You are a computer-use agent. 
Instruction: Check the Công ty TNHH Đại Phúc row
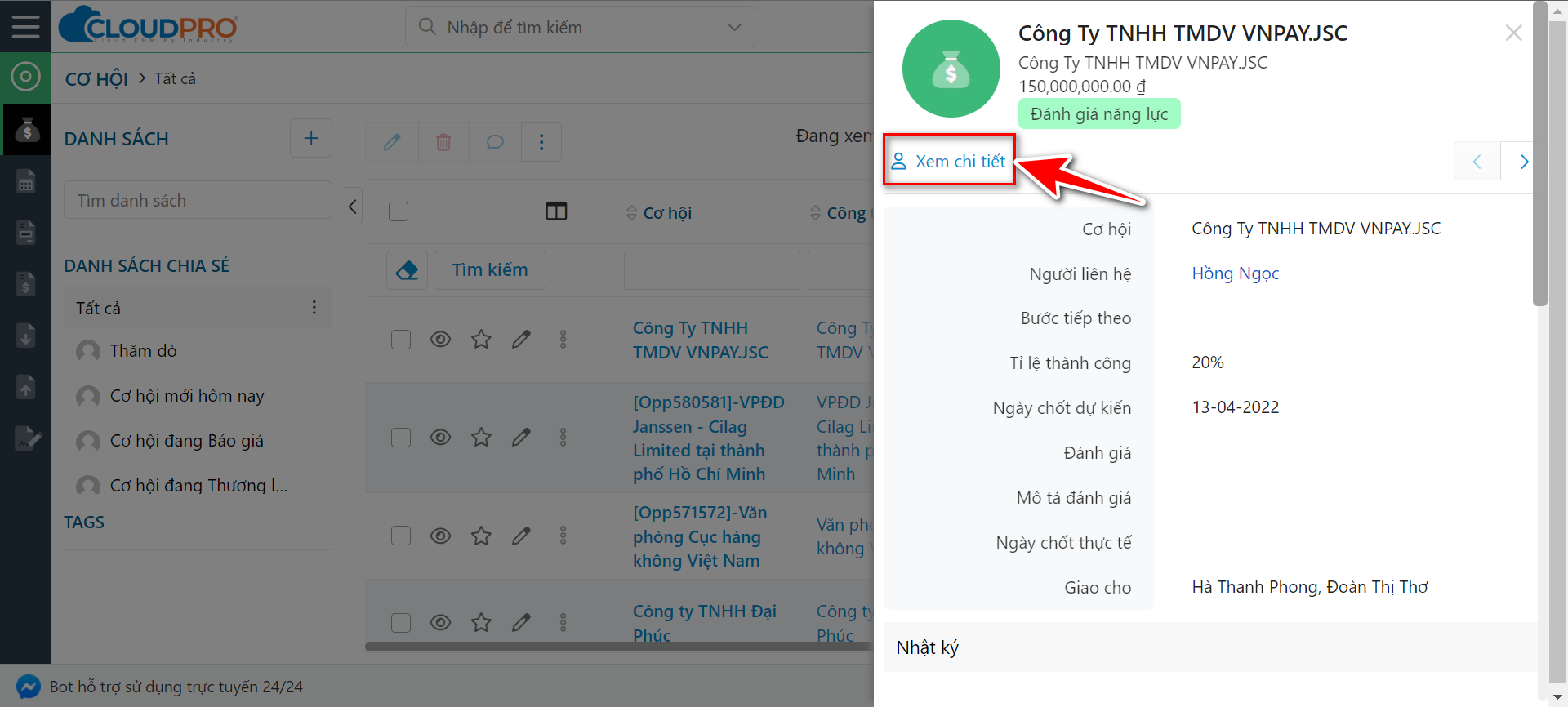tap(400, 622)
